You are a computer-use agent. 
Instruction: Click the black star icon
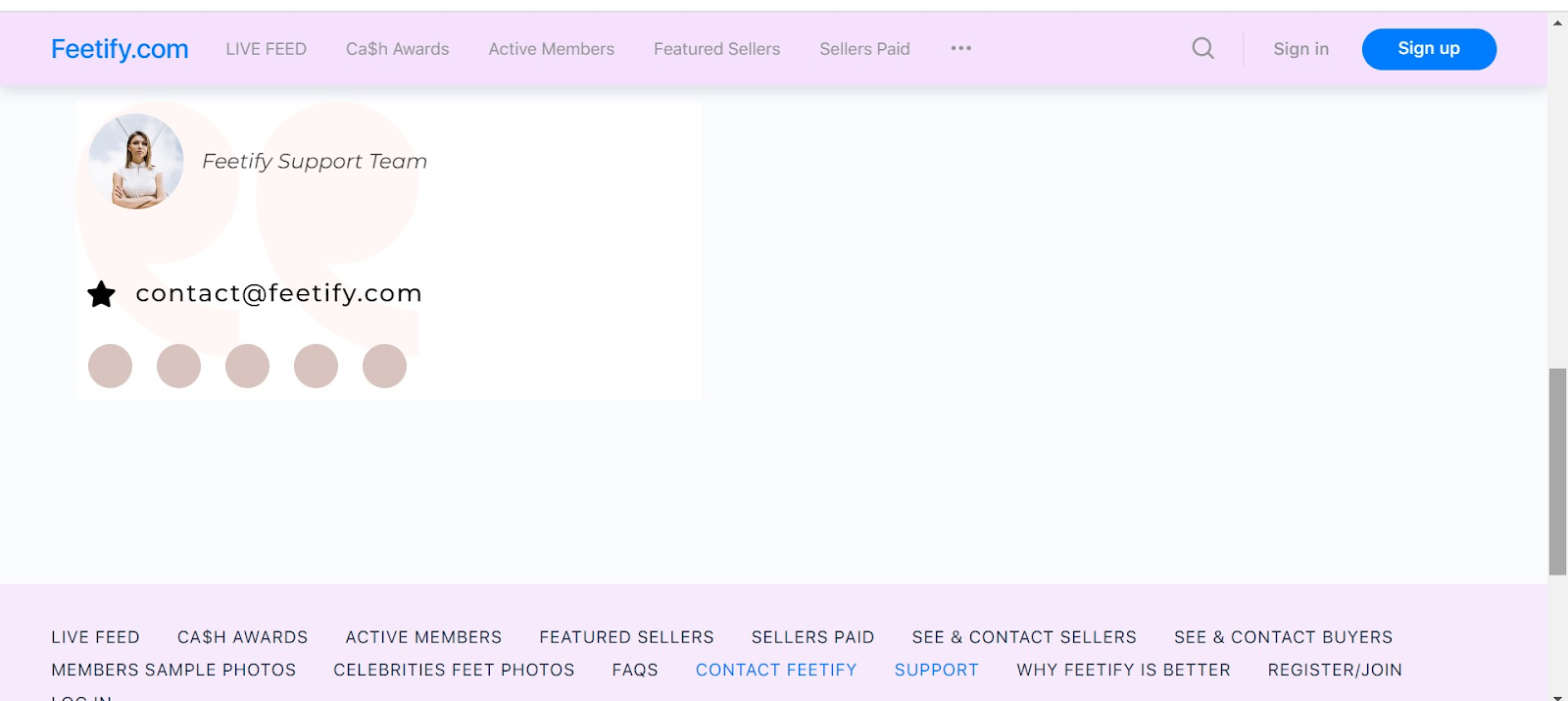[x=102, y=294]
